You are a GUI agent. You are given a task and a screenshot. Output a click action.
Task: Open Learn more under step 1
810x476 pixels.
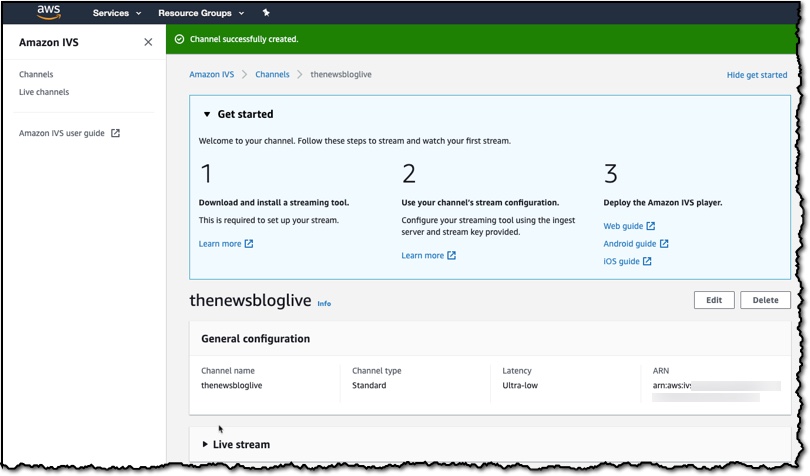[x=220, y=243]
